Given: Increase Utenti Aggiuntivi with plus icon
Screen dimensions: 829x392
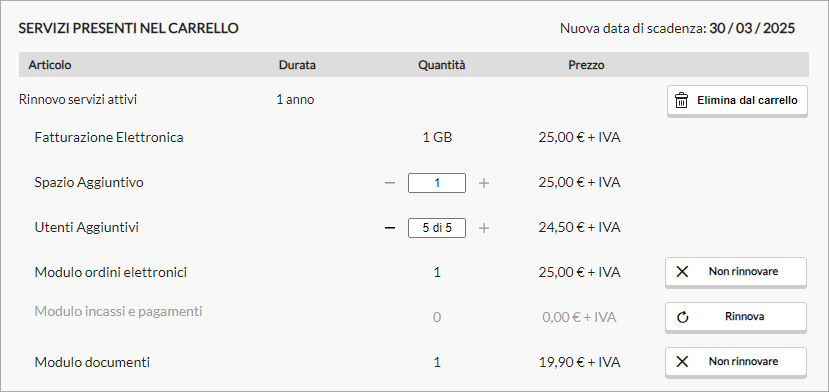Looking at the screenshot, I should coord(484,228).
